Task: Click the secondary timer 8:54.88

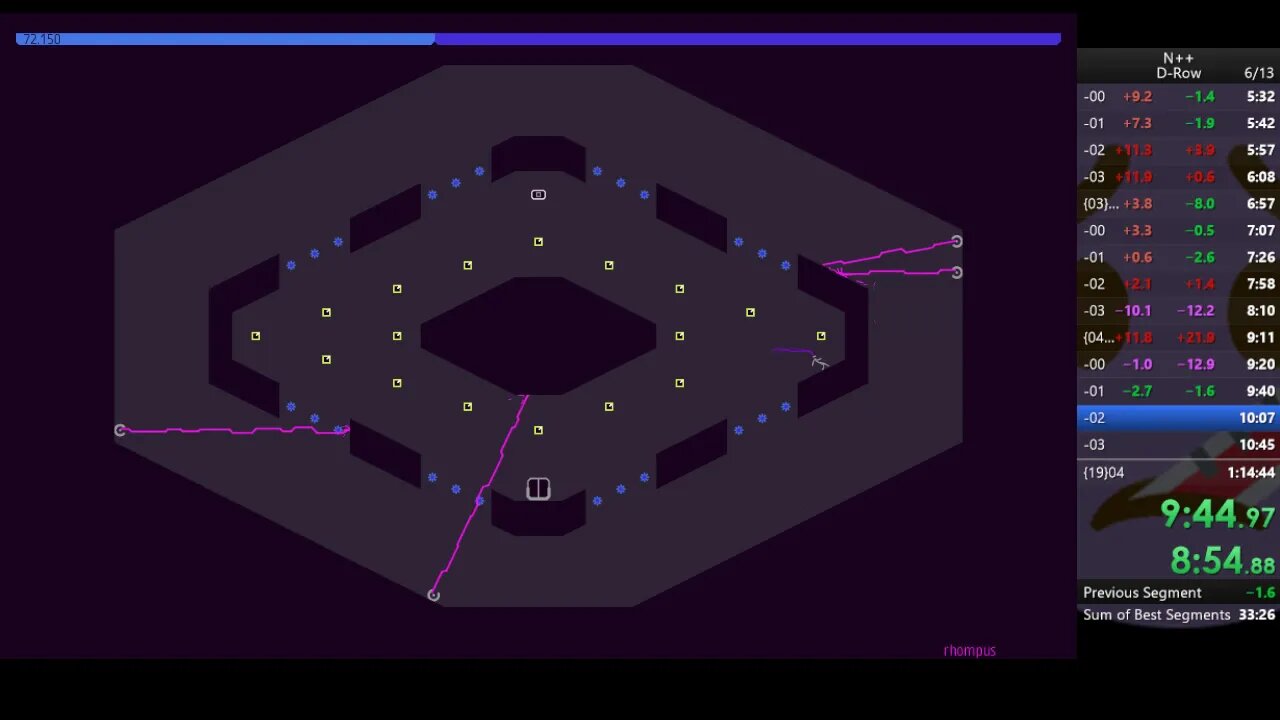Action: [1222, 561]
